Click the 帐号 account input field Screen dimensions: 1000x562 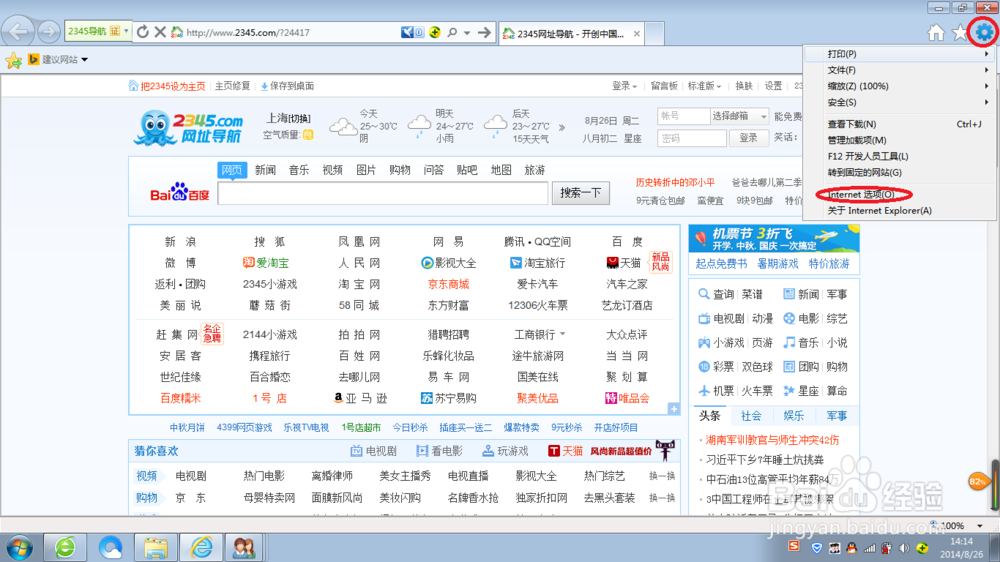[683, 116]
